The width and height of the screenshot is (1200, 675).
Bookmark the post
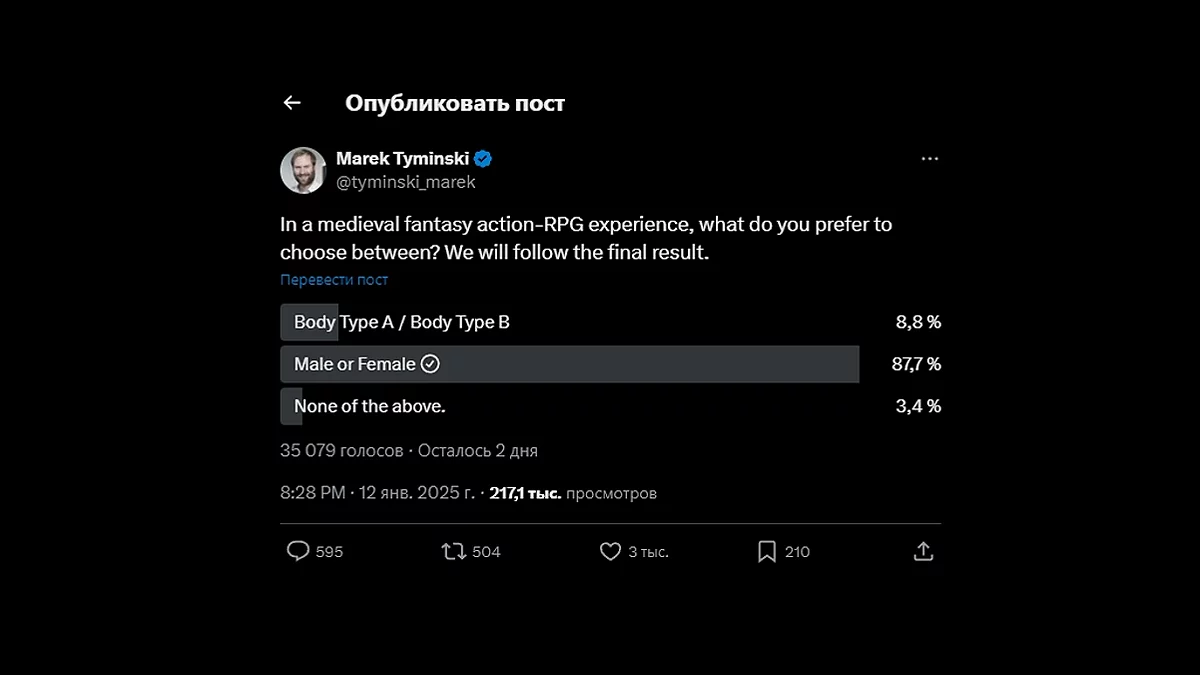[767, 551]
